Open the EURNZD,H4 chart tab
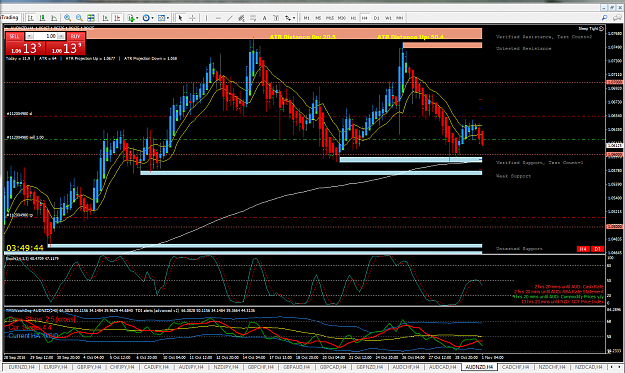This screenshot has width=625, height=373. 22,367
